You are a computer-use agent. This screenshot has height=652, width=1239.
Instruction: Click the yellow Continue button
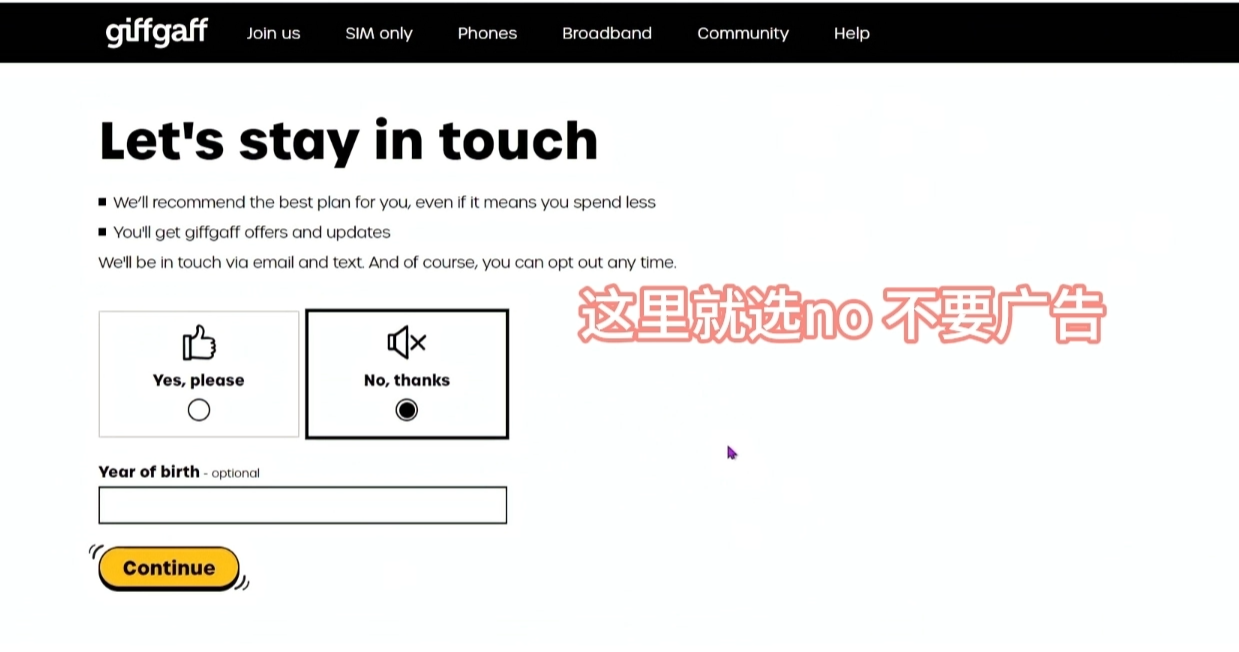coord(169,568)
